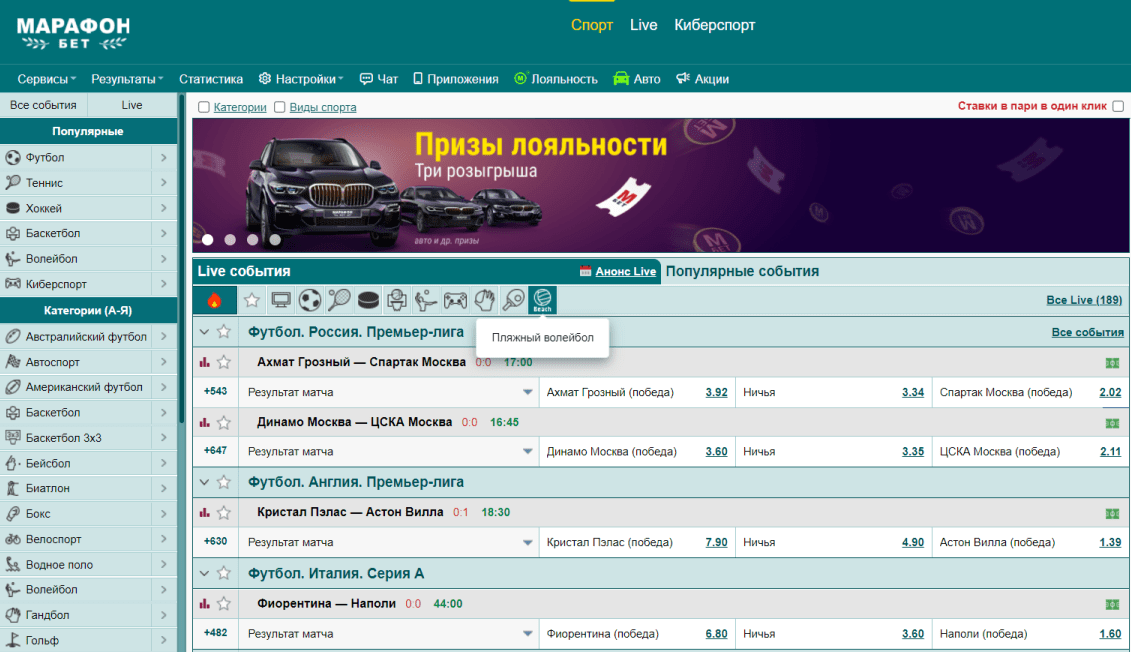Go to fourth banner slide dot
The image size is (1131, 652).
click(275, 239)
